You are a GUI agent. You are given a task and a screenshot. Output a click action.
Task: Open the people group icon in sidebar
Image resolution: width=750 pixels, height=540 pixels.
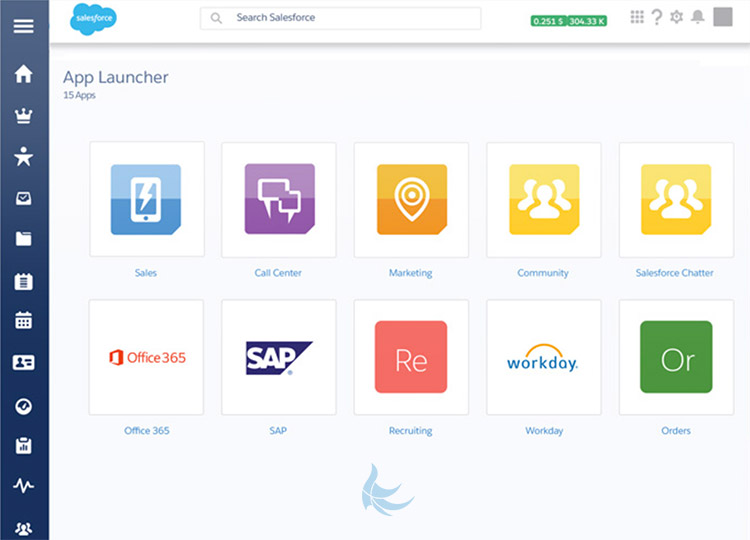pyautogui.click(x=23, y=528)
